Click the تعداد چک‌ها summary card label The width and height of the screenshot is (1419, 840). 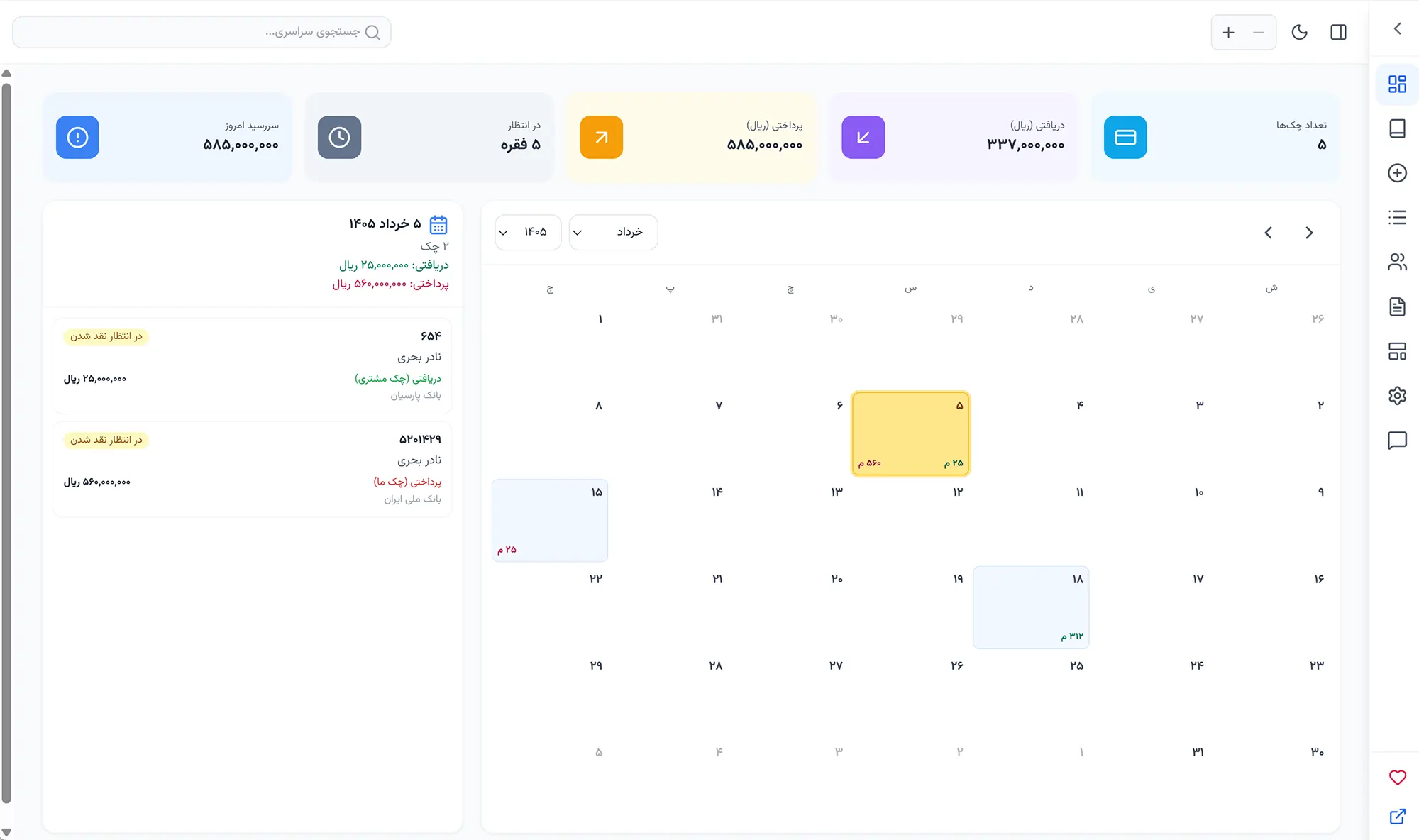[1301, 125]
